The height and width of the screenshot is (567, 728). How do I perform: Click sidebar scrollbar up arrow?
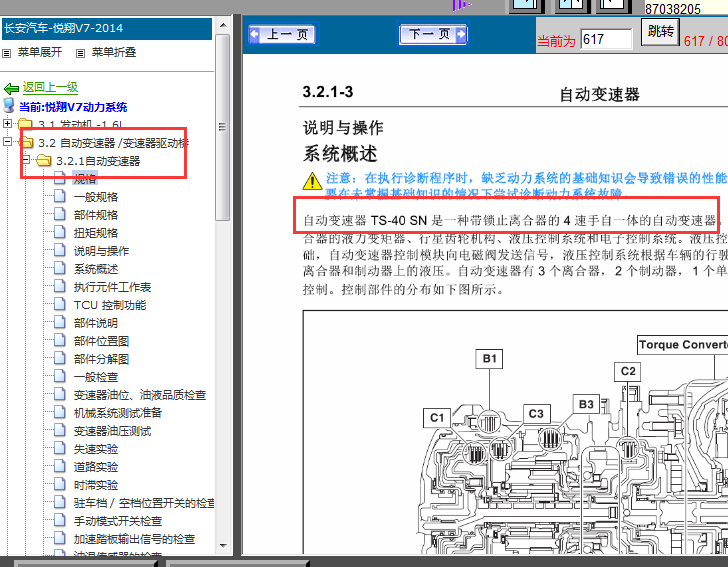tap(223, 25)
